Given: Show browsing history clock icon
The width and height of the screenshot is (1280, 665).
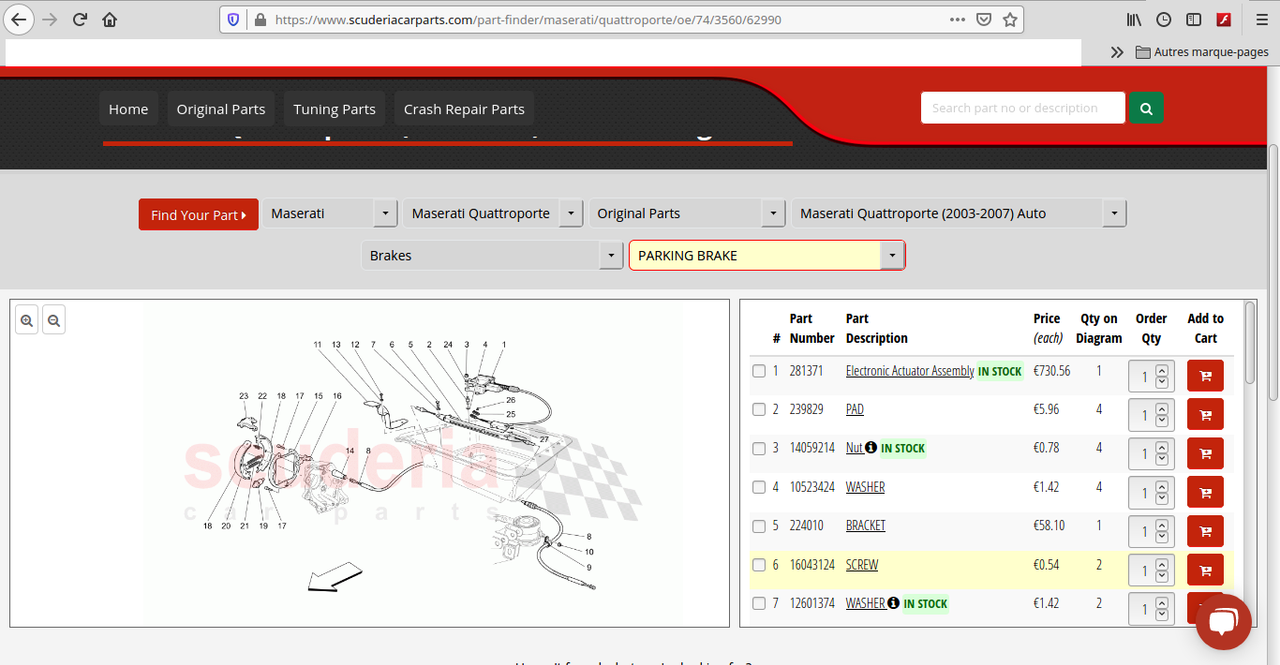Looking at the screenshot, I should [x=1164, y=19].
